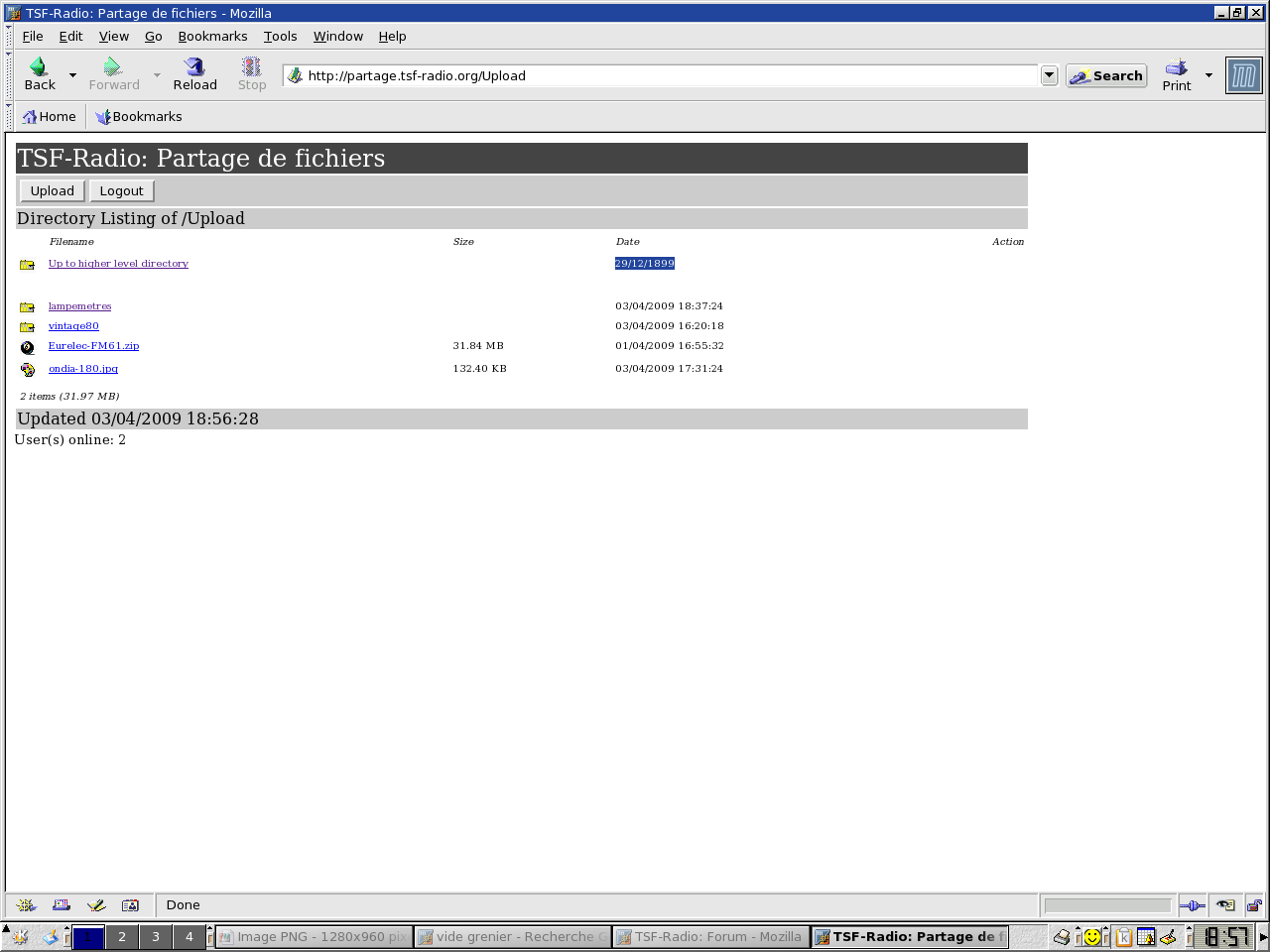
Task: Hide the KDE panel with the right arrow
Action: coord(1263,936)
